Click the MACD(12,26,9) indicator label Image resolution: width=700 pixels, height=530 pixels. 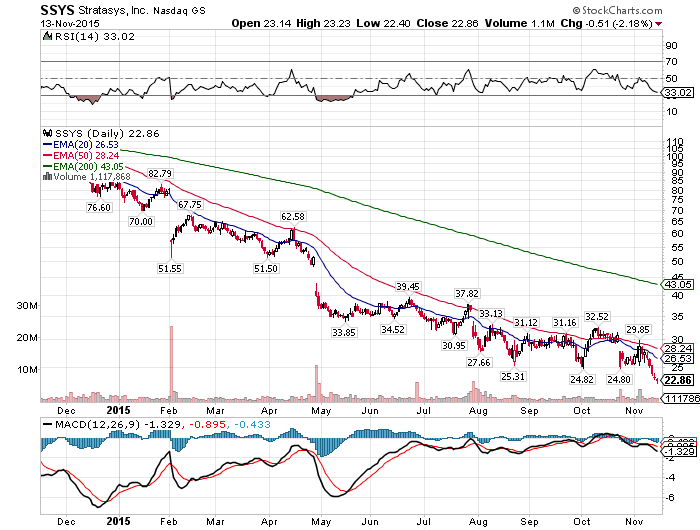click(97, 424)
